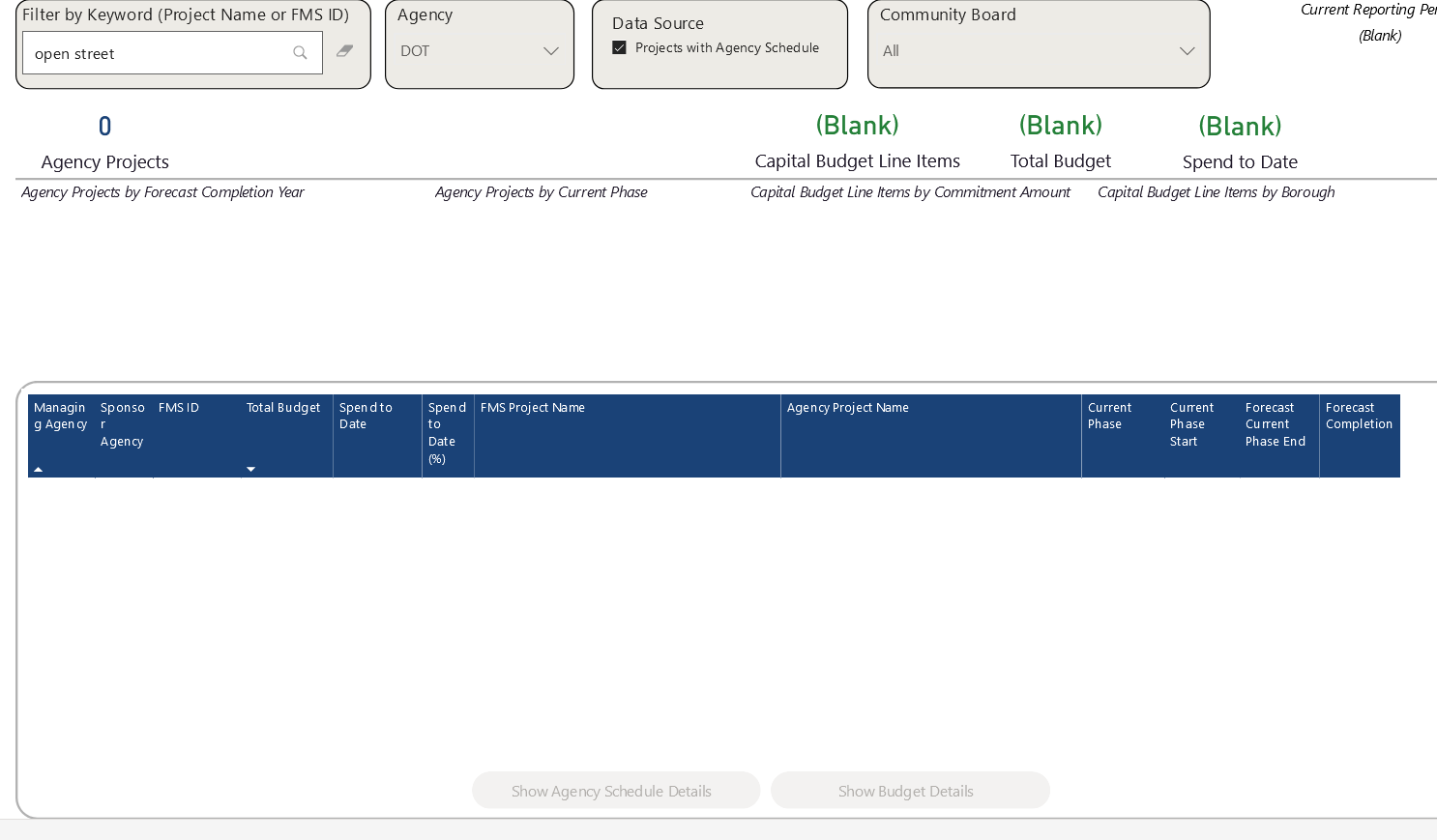
Task: Click the Agency Projects count card
Action: 105,143
